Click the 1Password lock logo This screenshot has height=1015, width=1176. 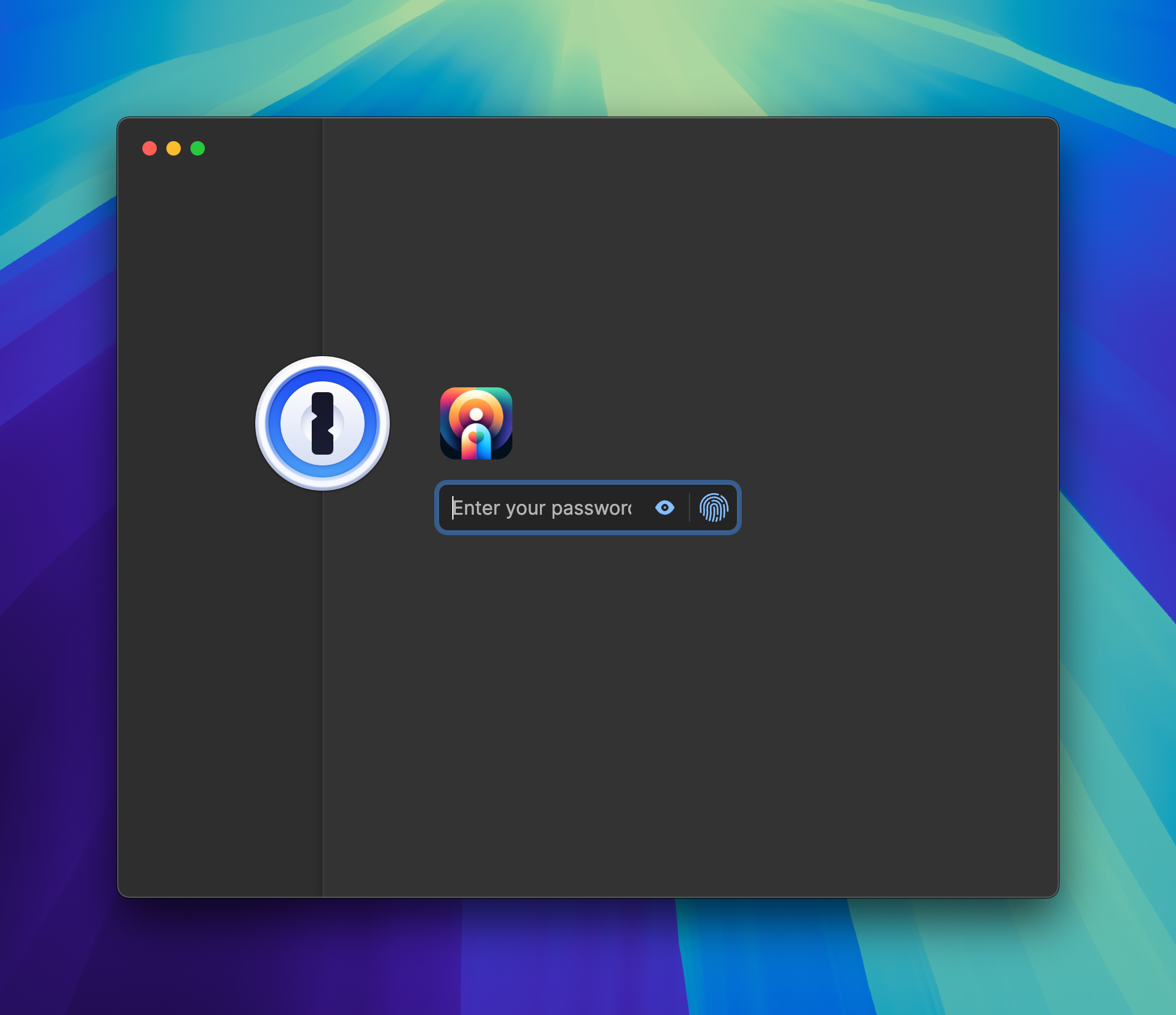(x=323, y=423)
